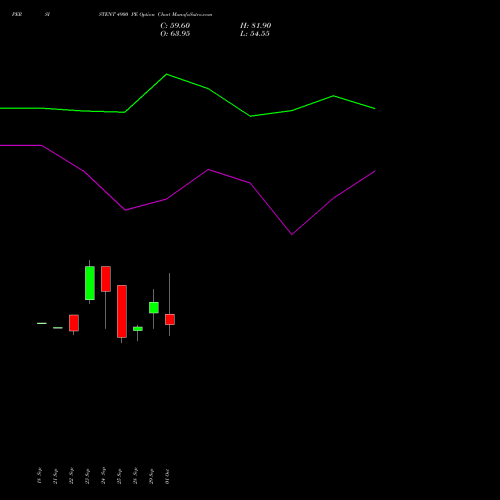Click the open value O: 63.95
Image resolution: width=500 pixels, height=500 pixels.
(x=175, y=34)
